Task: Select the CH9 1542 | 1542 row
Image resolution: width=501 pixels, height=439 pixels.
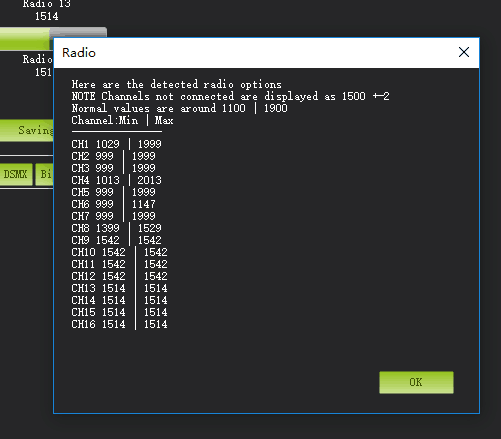Action: 116,240
